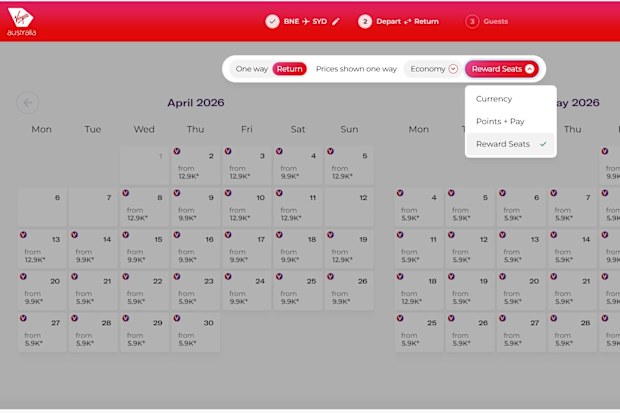Select April 26 date cell
Viewport: 620px width, 413px height.
coord(349,291)
